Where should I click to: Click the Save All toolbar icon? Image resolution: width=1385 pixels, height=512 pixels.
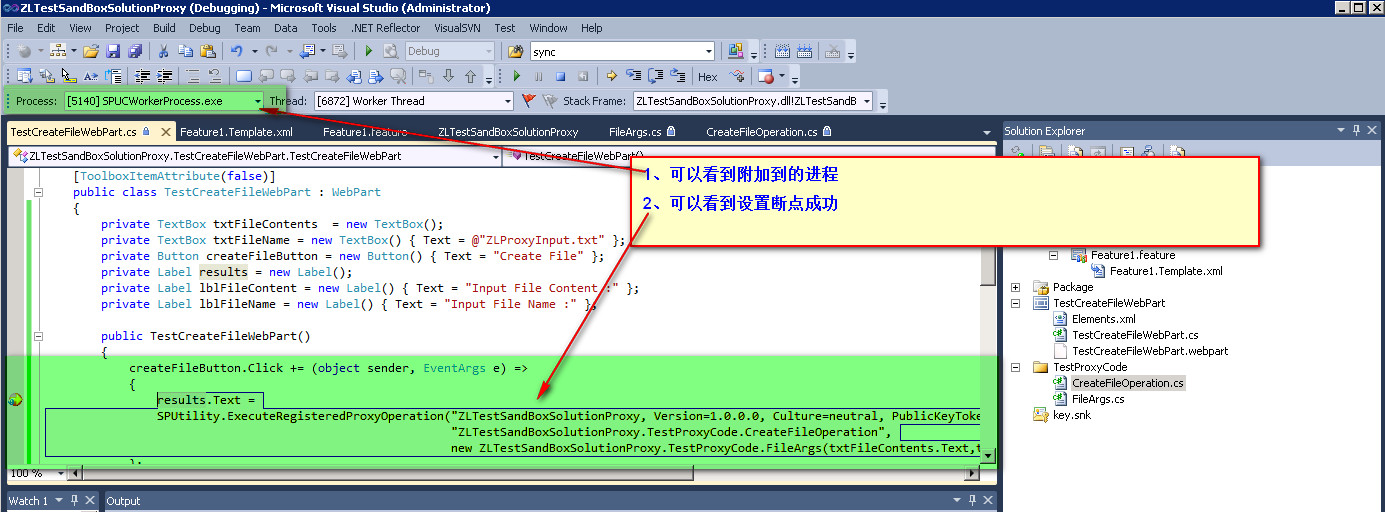click(x=134, y=50)
